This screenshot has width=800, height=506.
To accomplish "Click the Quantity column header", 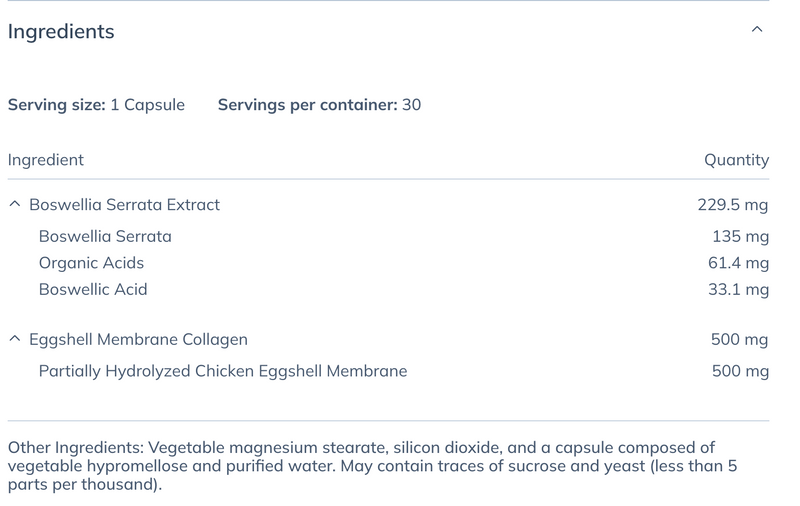I will [736, 160].
